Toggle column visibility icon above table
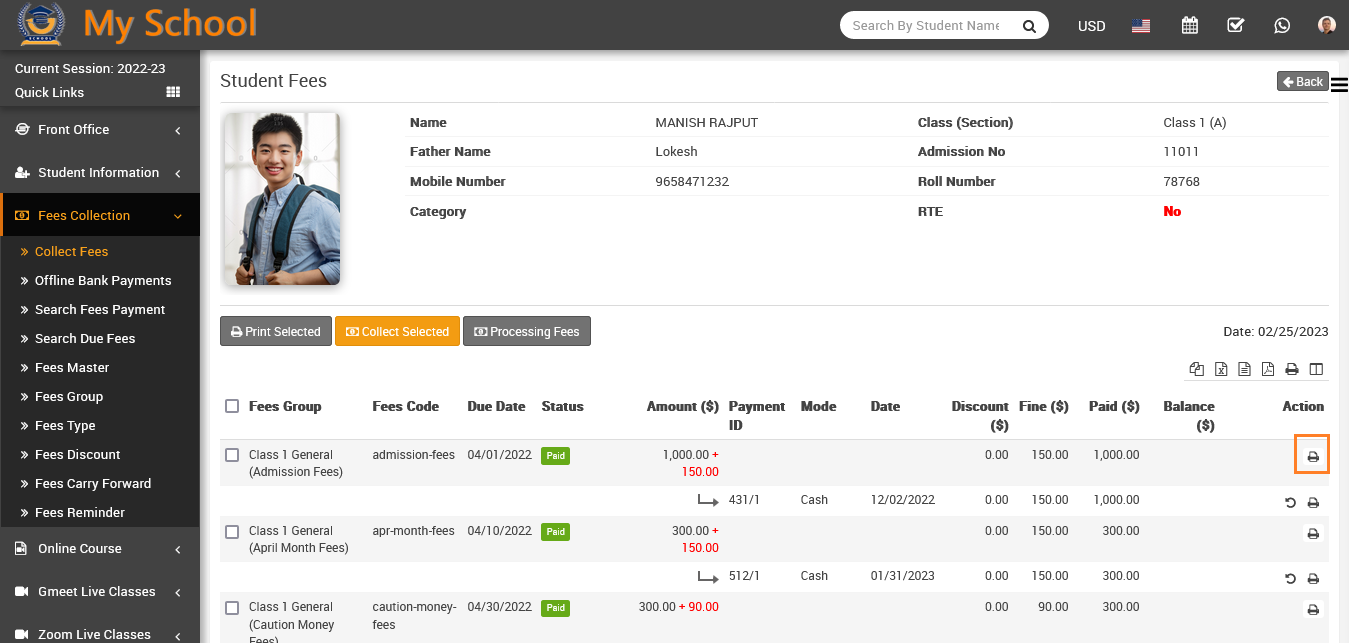Screen dimensions: 1349x643 click(1316, 369)
